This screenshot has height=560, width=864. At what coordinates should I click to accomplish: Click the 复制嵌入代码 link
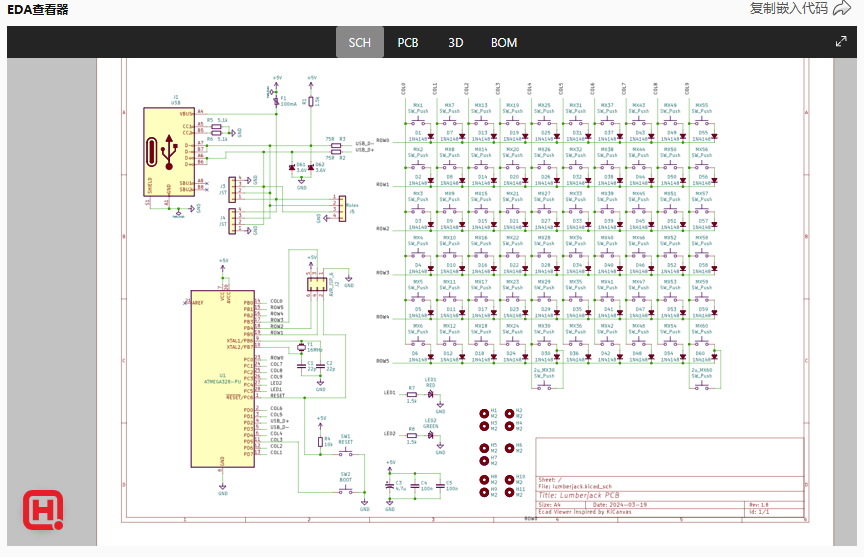pyautogui.click(x=788, y=8)
